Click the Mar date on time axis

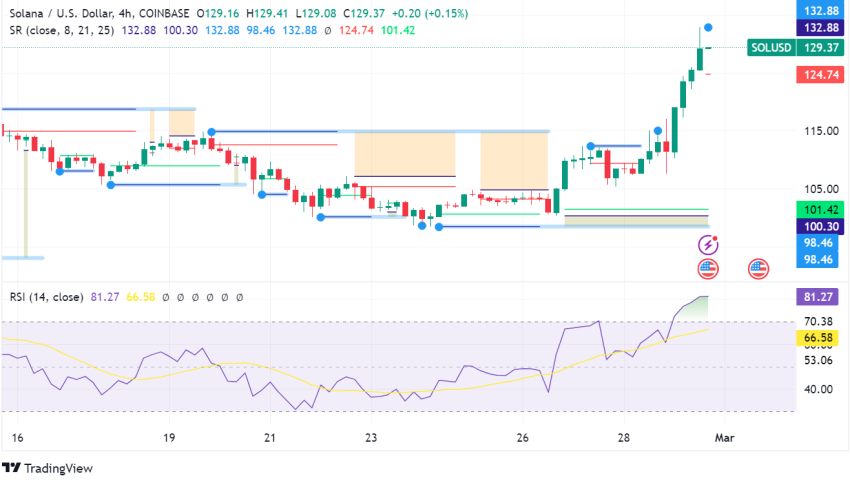tap(724, 438)
